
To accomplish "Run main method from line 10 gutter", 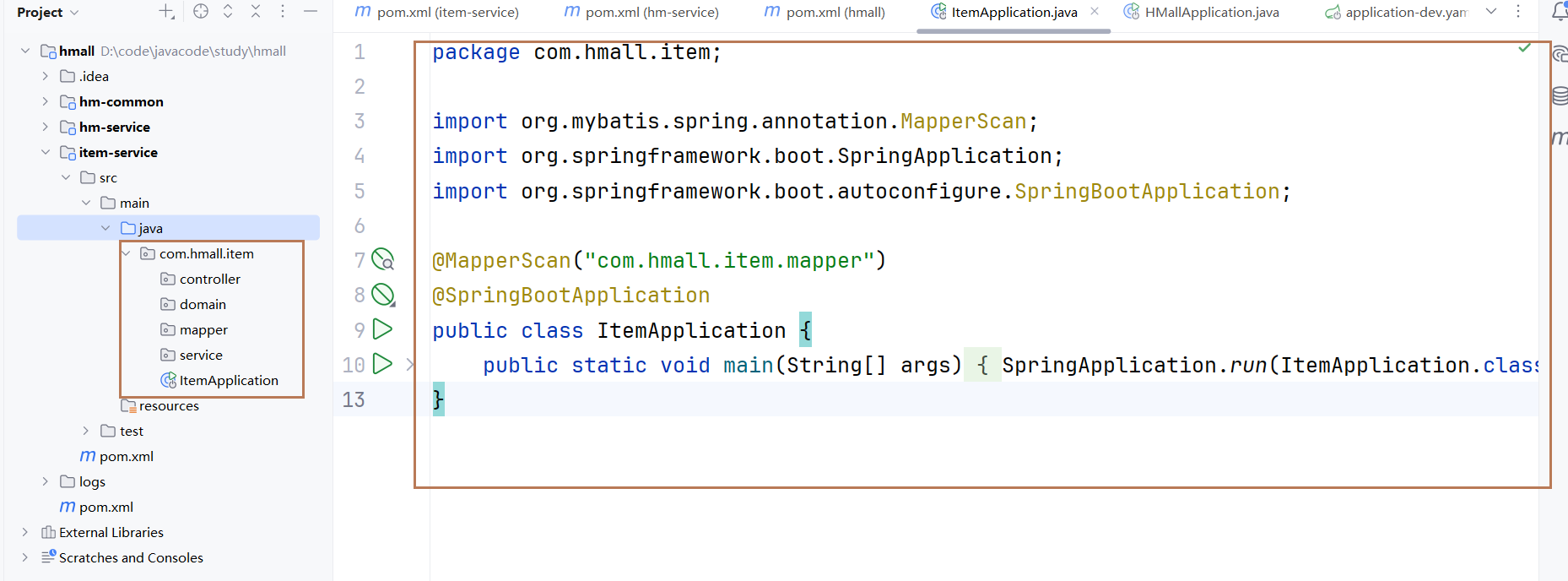I will click(x=382, y=364).
